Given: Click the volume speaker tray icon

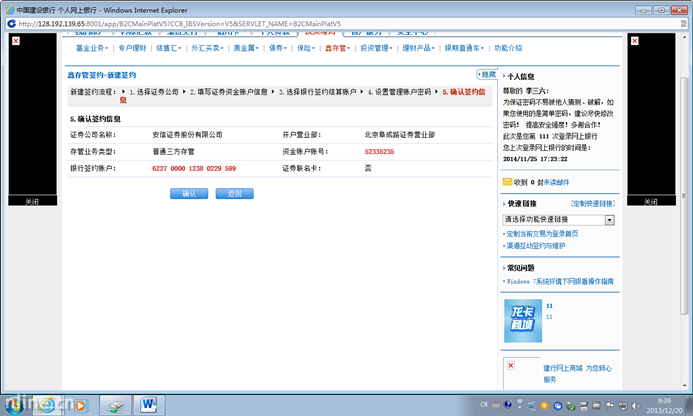Looking at the screenshot, I should (x=636, y=405).
